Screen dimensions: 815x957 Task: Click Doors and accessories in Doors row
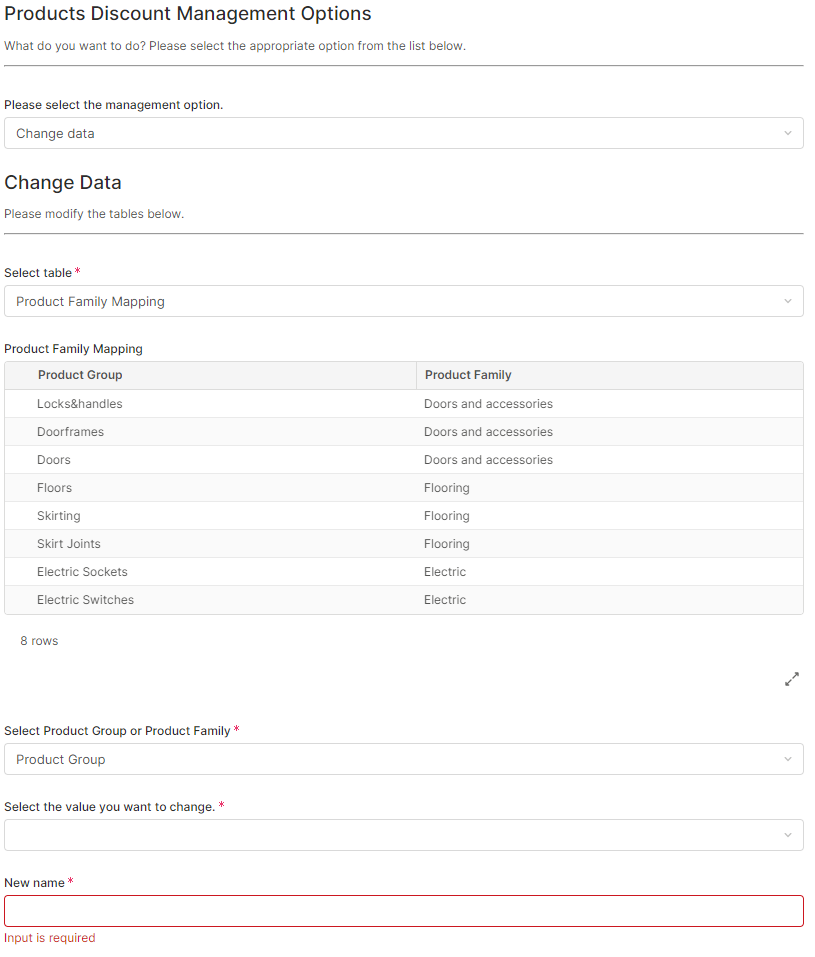pos(610,460)
